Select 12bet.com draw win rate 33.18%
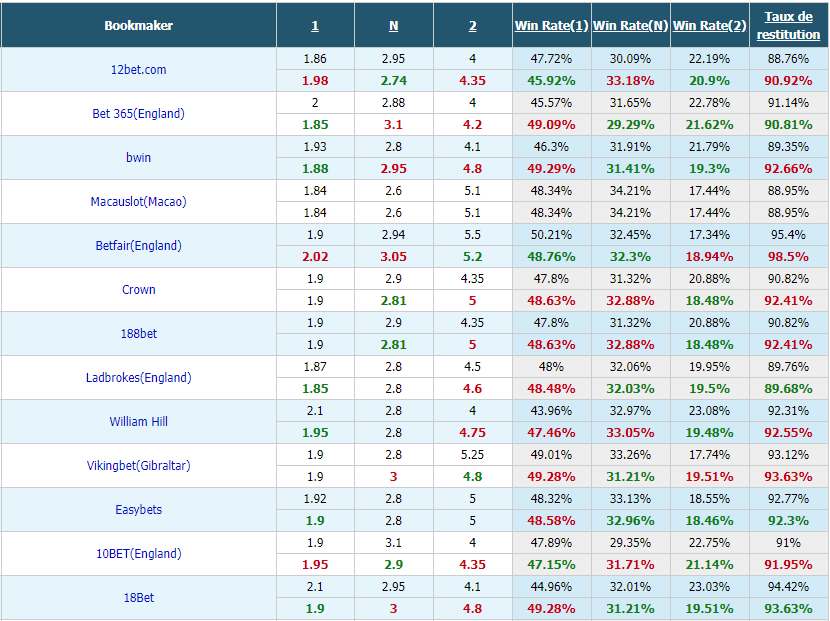This screenshot has height=621, width=830. click(630, 80)
